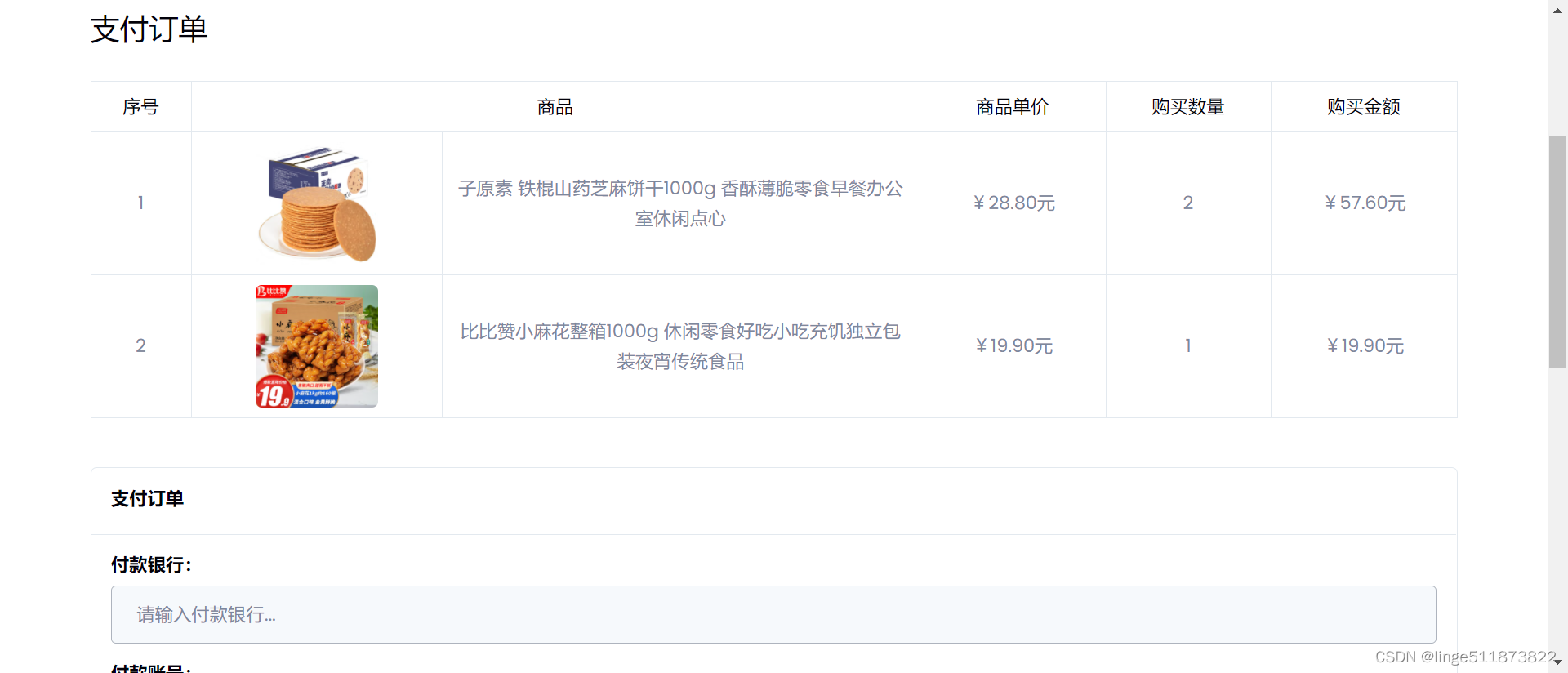Click quantity 1 in the 小麻花 row

click(1188, 345)
